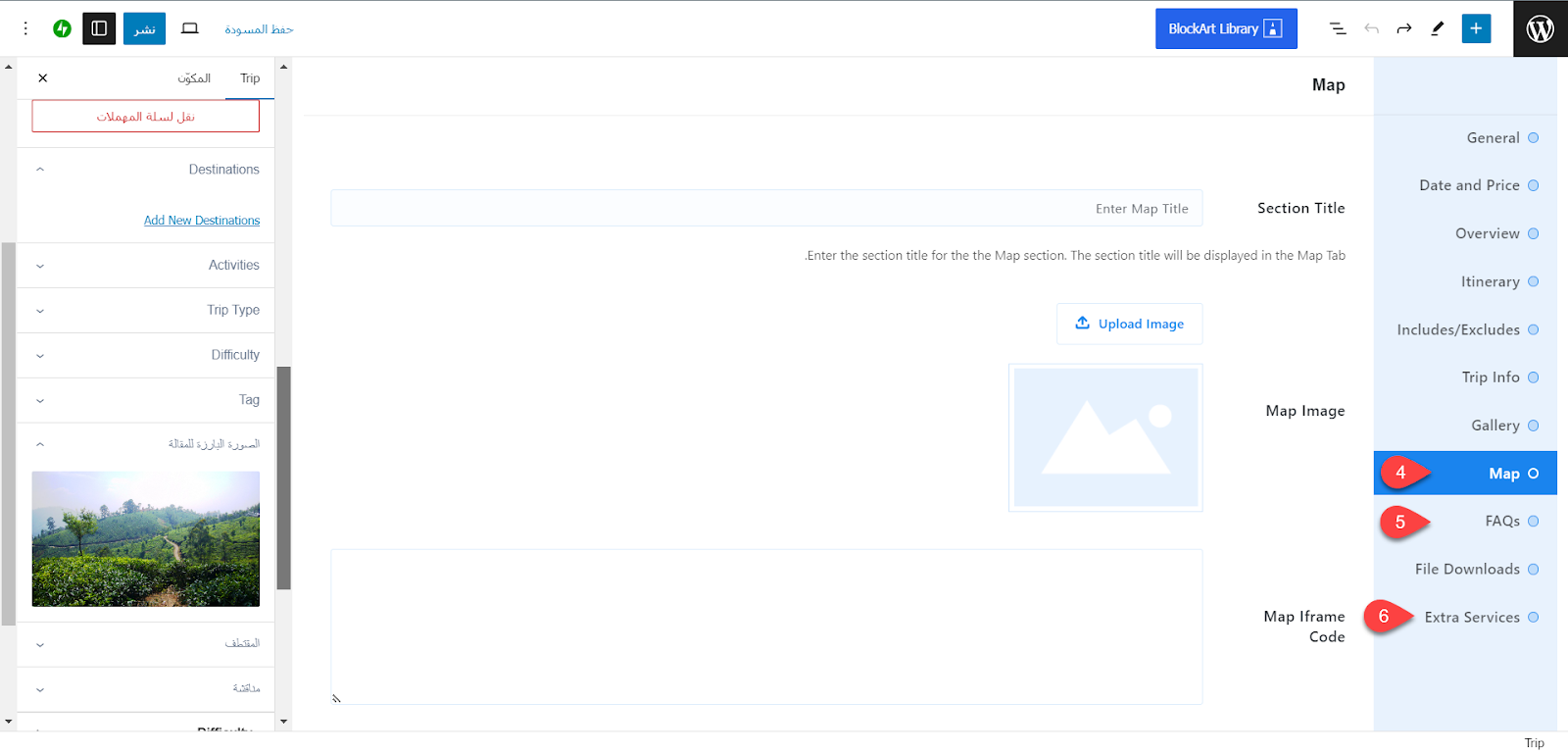Viewport: 1568px width, 753px height.
Task: Click inside the Map Iframe Code textarea
Action: click(766, 627)
